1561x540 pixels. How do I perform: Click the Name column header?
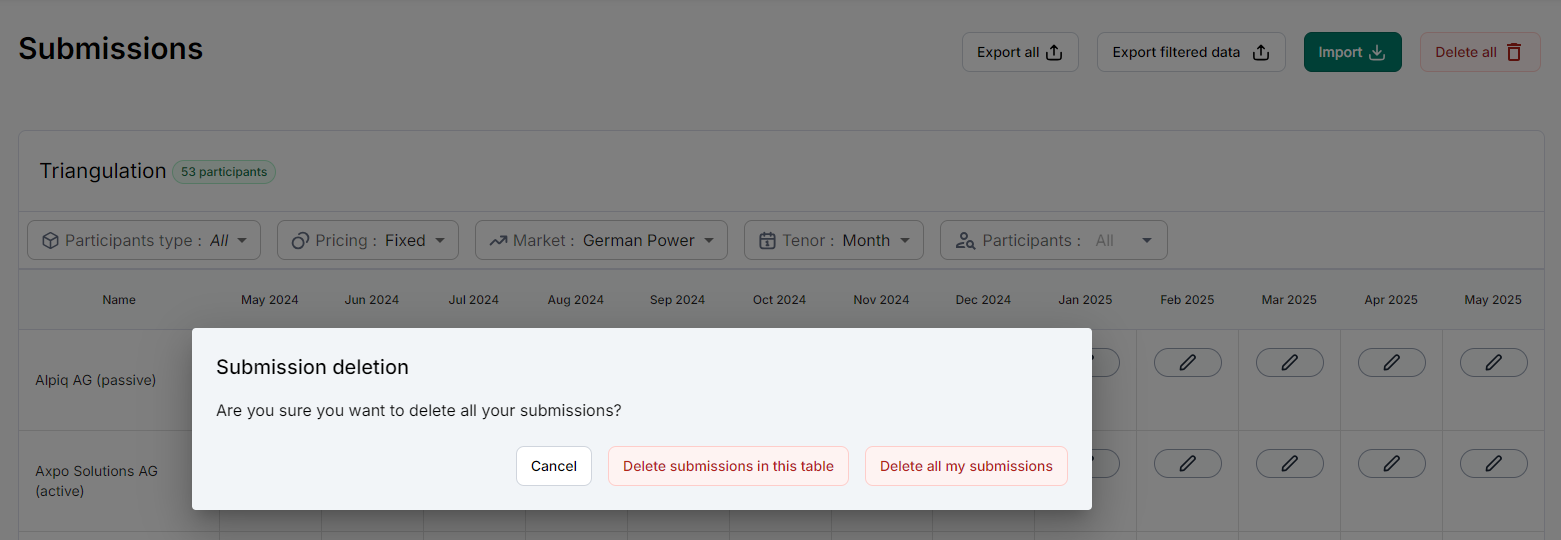tap(119, 300)
